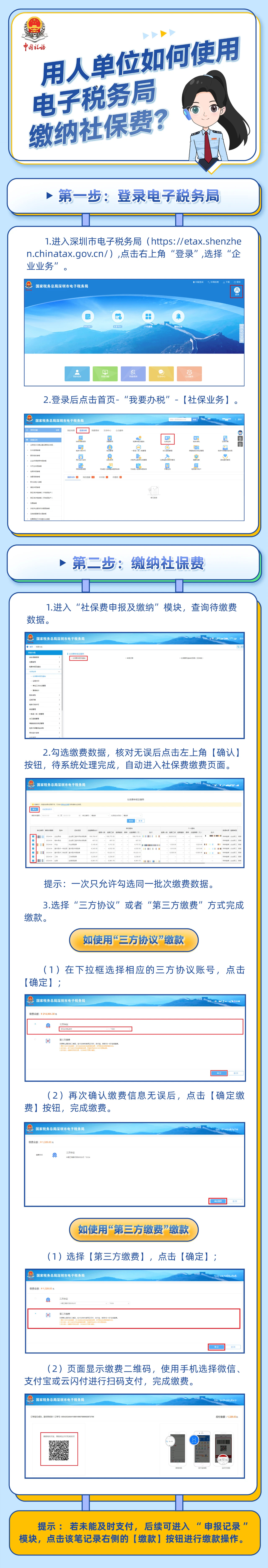
Task: Switch to the 我要办税 tab
Action: [84, 430]
